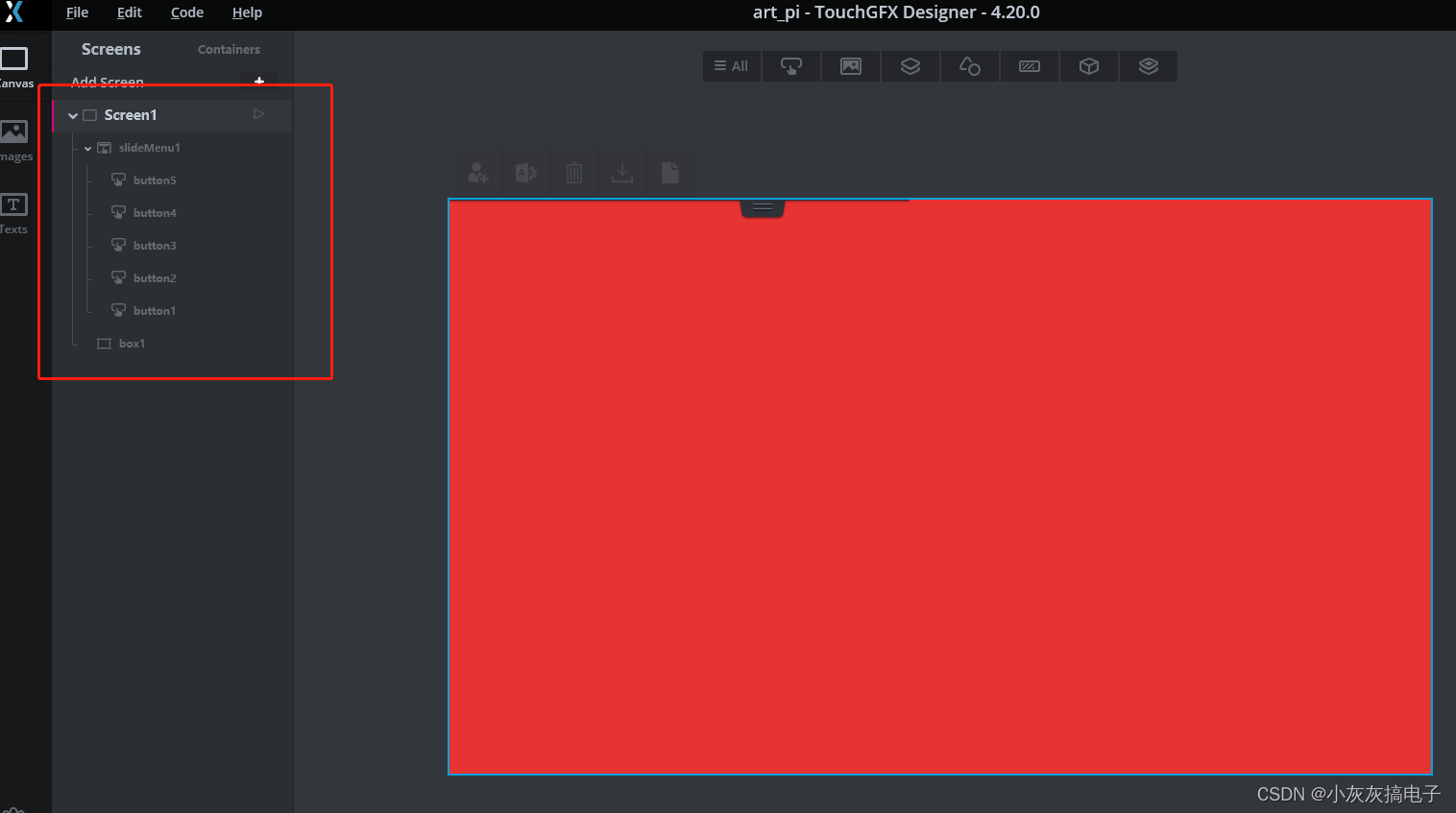Select box1 in the widget tree
The height and width of the screenshot is (813, 1456).
point(132,343)
